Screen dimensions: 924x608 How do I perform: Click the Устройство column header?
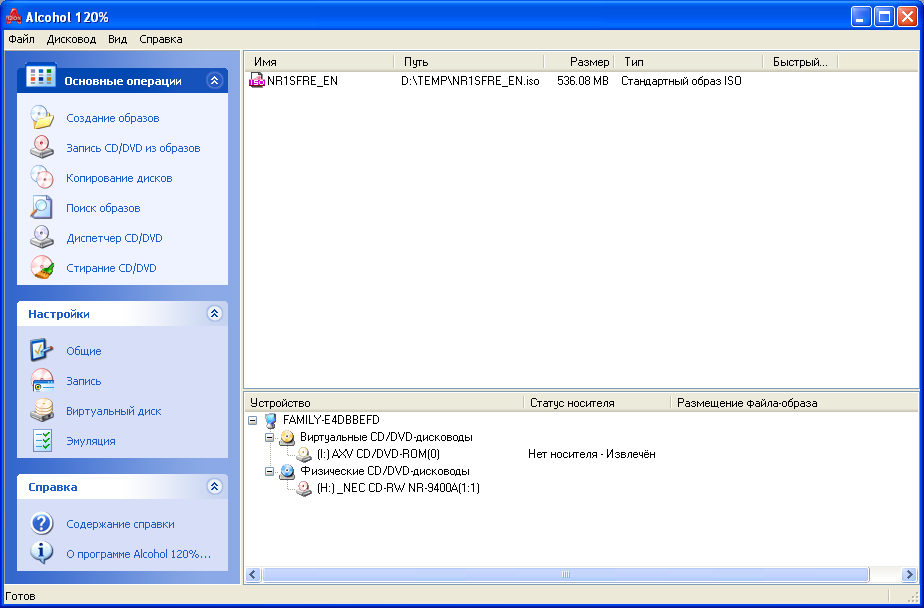(384, 403)
